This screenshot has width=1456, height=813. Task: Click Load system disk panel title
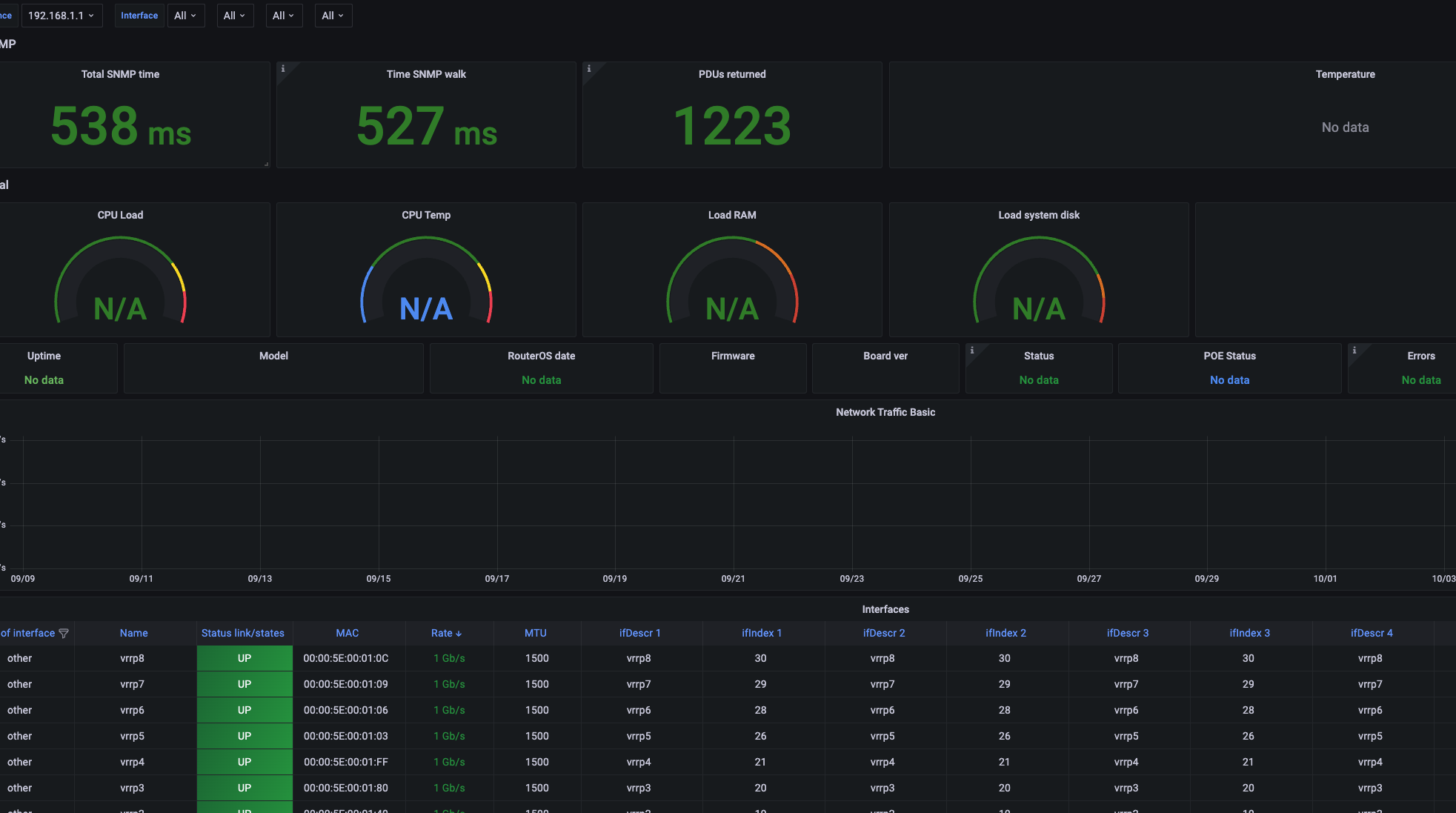(x=1039, y=215)
